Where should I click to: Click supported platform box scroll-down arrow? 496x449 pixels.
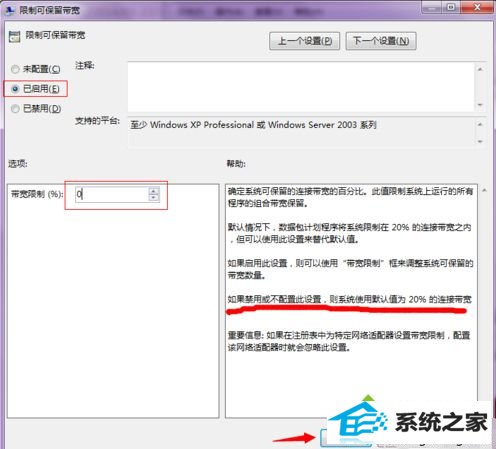480,141
